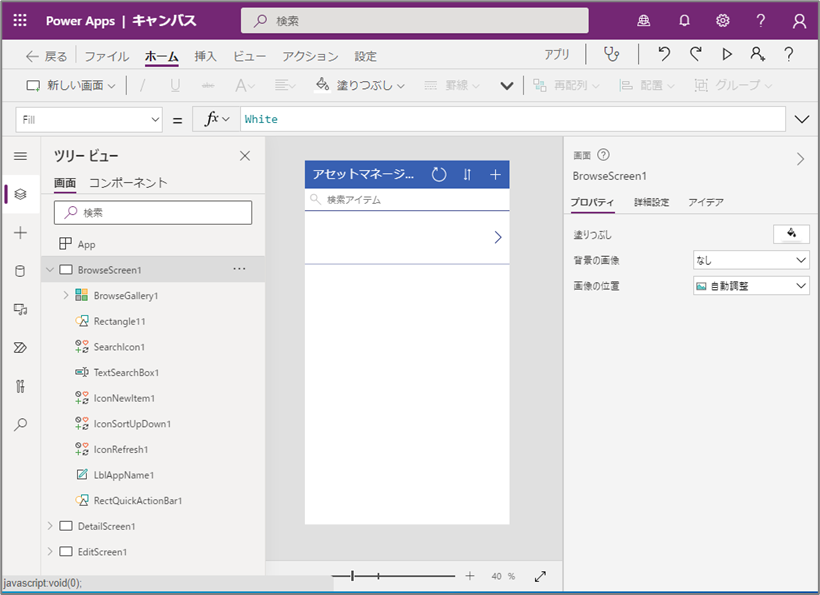Switch to the 挿入 menu tab

pos(205,56)
